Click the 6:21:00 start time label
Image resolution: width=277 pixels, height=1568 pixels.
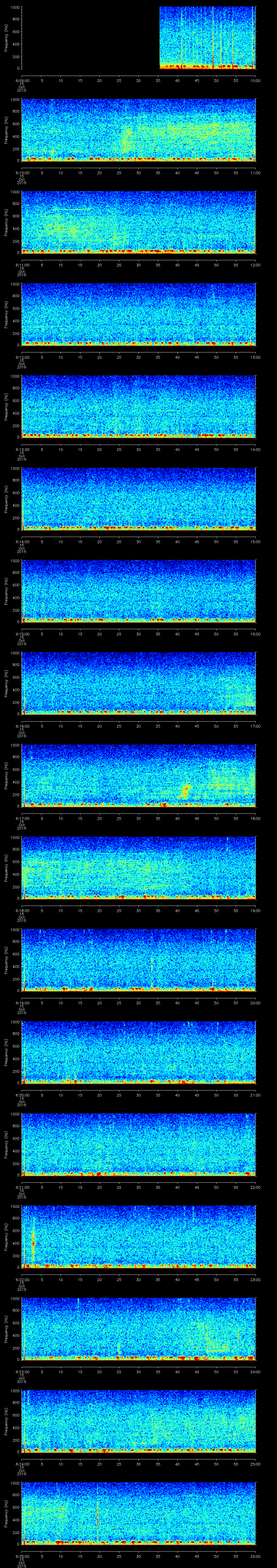tap(22, 1187)
